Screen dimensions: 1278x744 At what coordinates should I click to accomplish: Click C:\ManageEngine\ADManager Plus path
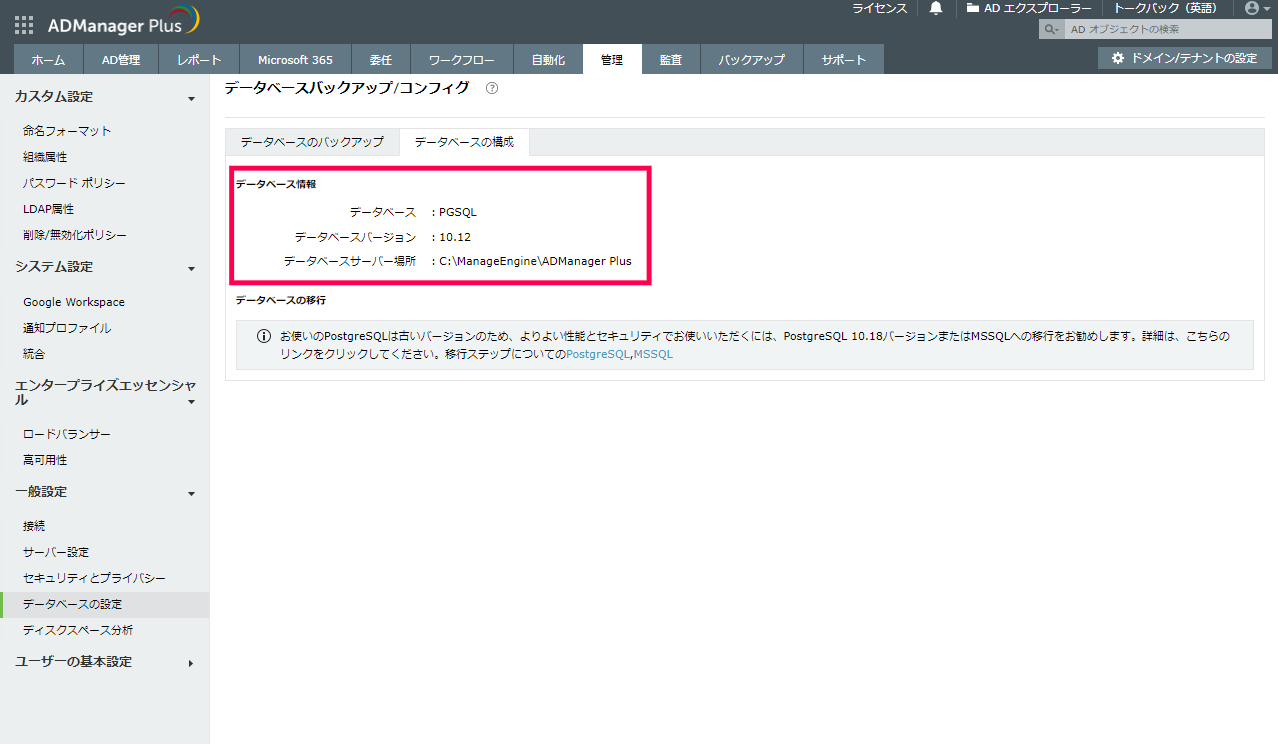tap(535, 261)
